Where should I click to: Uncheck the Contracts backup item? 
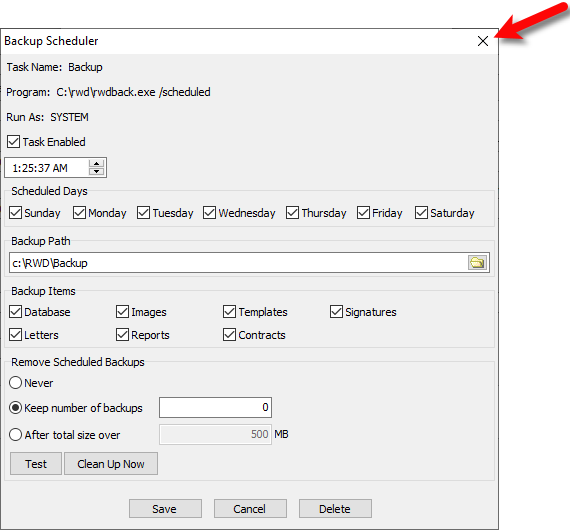click(229, 334)
